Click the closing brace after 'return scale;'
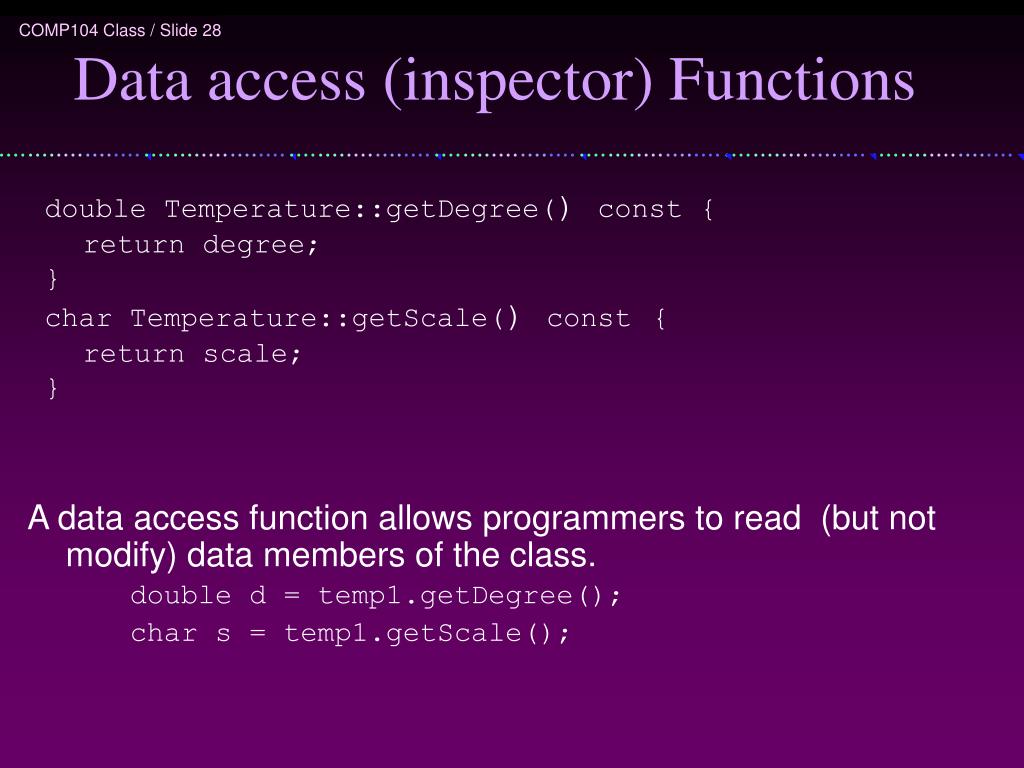The width and height of the screenshot is (1024, 768). [x=53, y=389]
